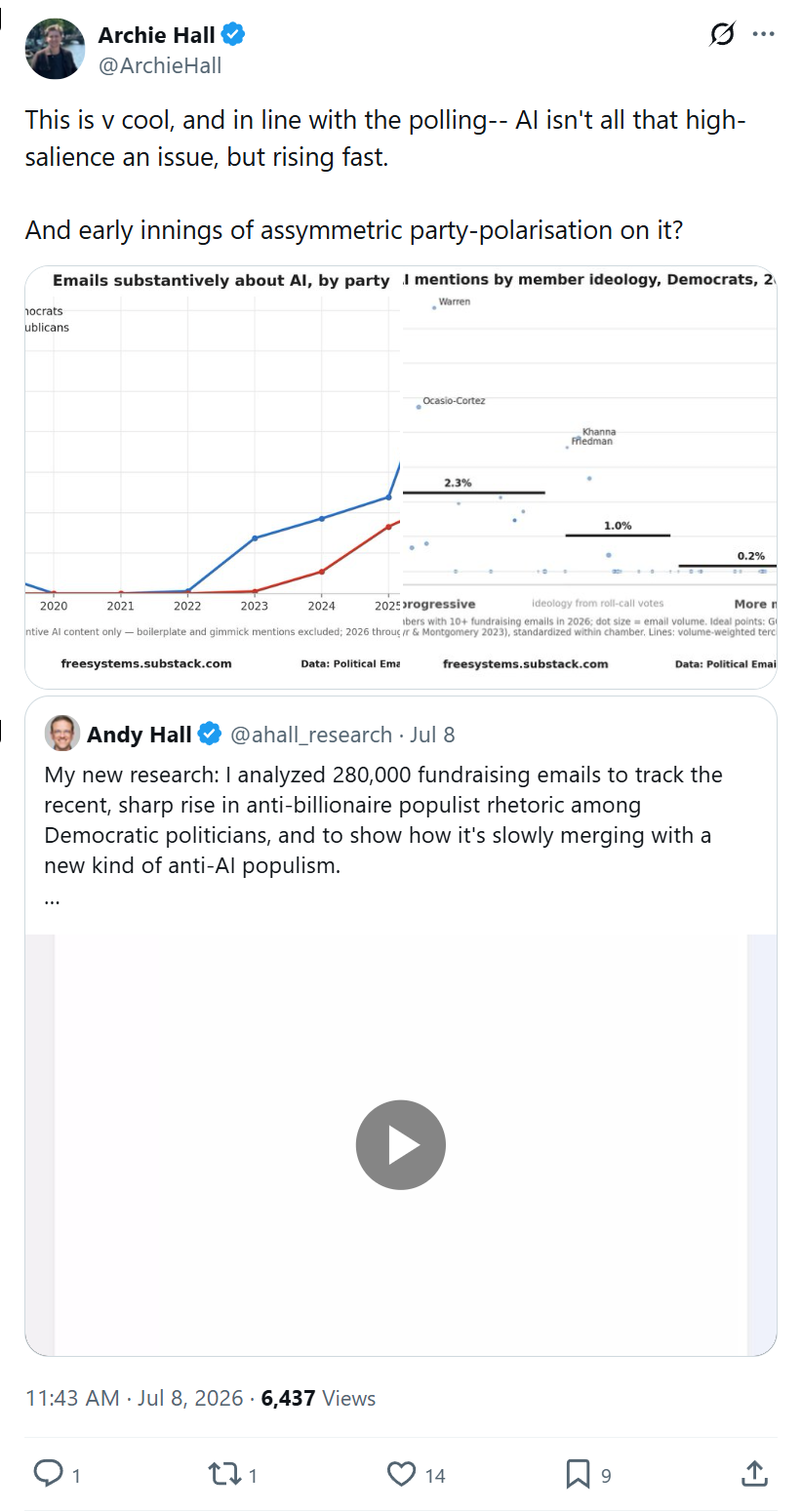
Task: Click the Jul 8 quoted tweet date
Action: (x=432, y=735)
